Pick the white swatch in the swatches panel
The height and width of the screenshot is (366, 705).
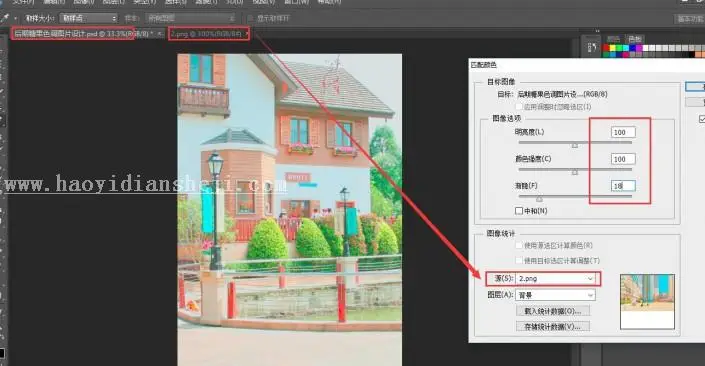(646, 48)
